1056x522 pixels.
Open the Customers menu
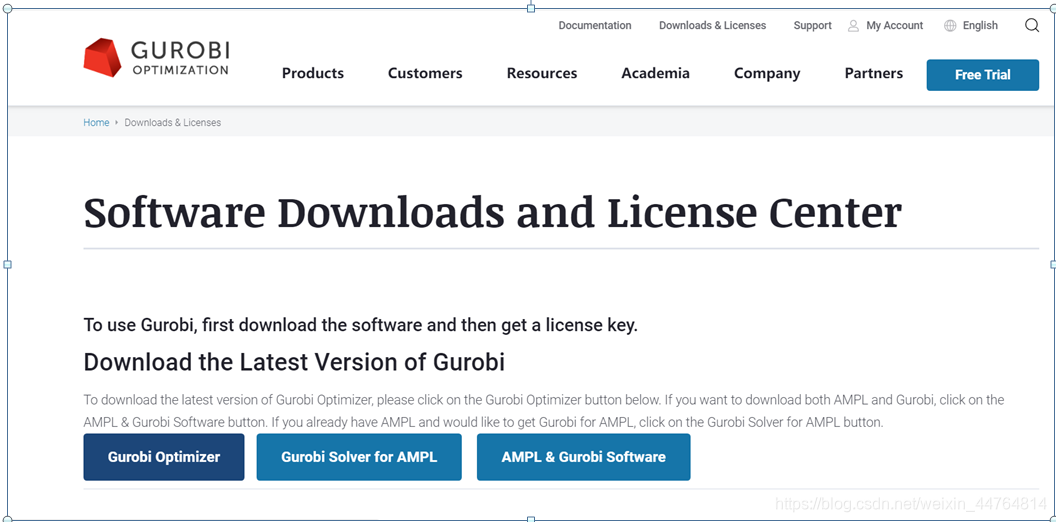pos(425,73)
